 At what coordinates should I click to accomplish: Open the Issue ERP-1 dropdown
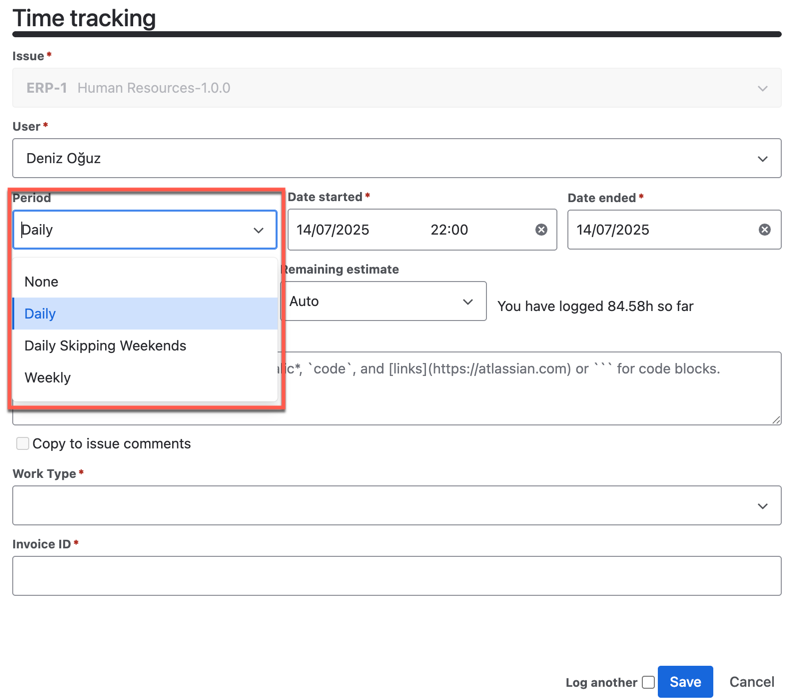[397, 88]
